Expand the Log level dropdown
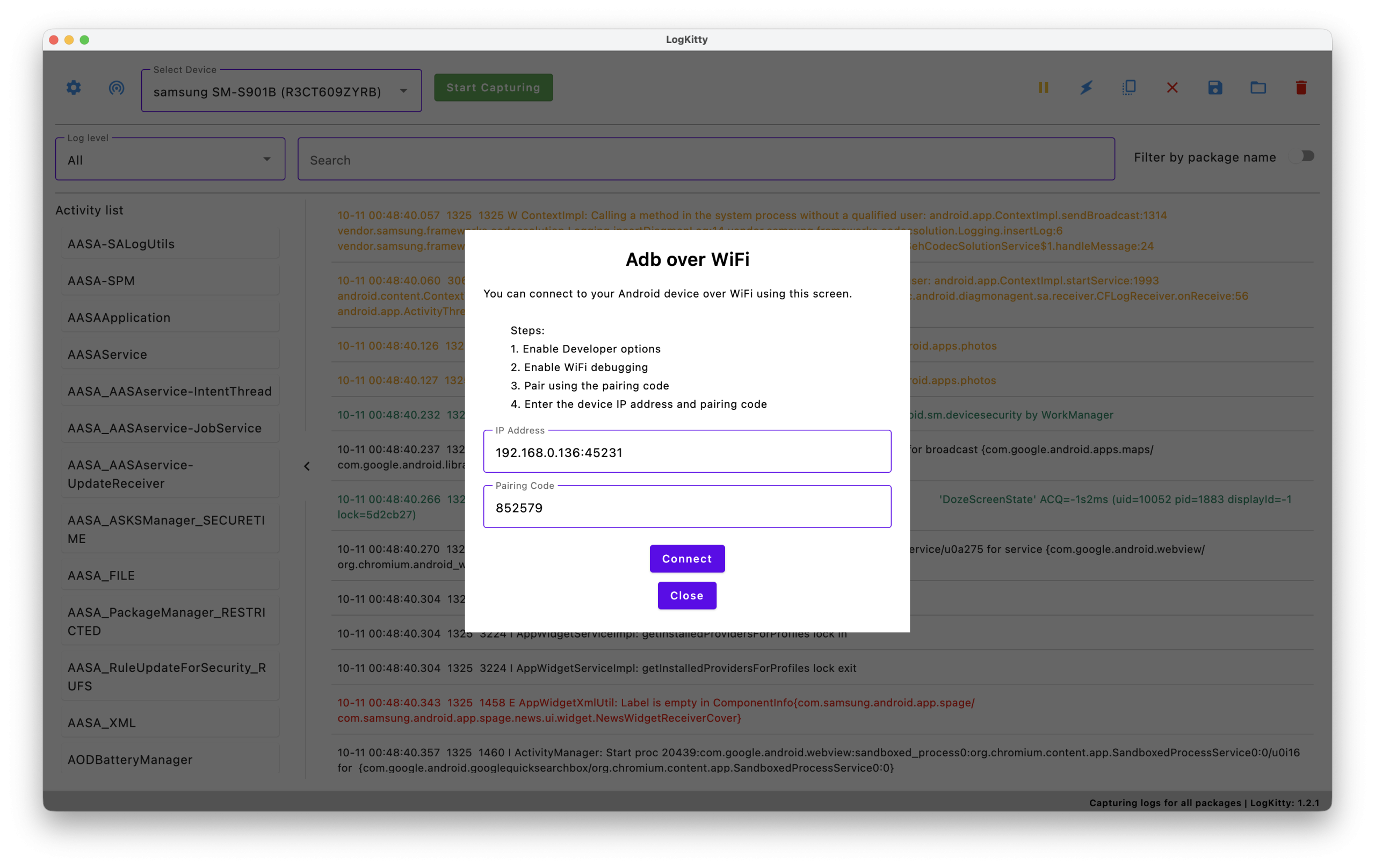This screenshot has height=868, width=1375. [x=170, y=160]
